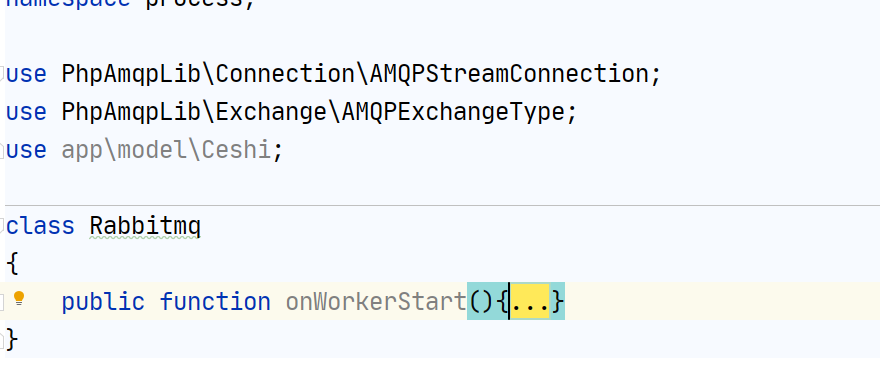Collapse use imports via first fold marker
880x375 pixels.
point(2,74)
